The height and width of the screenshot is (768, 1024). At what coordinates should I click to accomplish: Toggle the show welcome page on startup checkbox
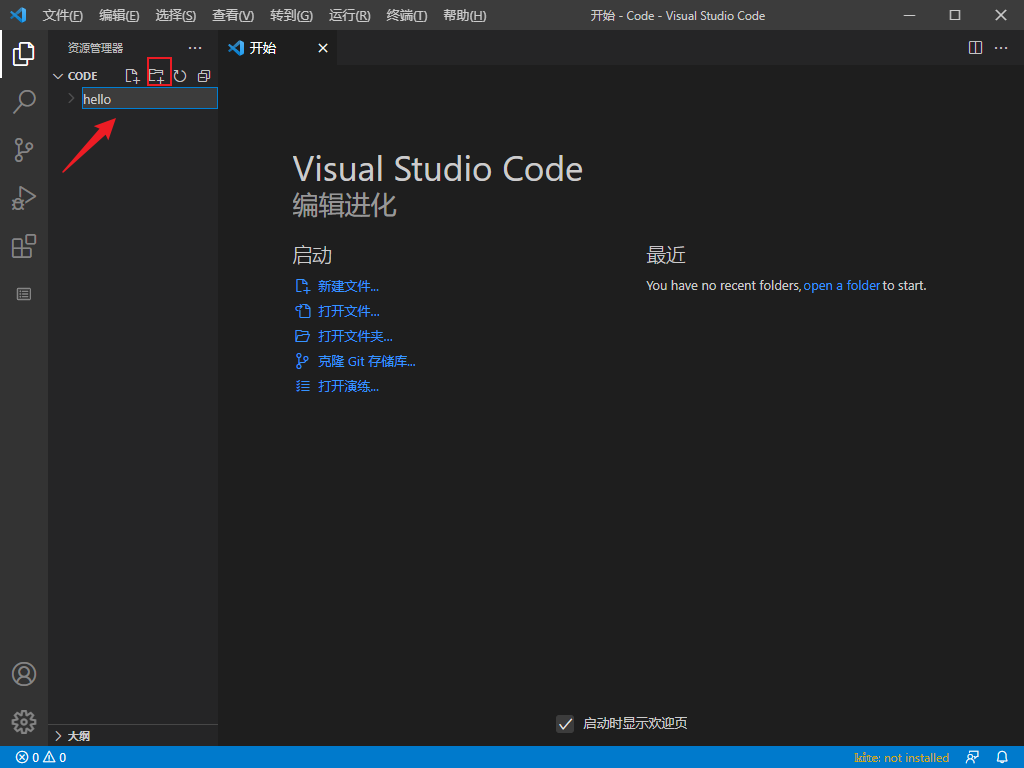tap(565, 724)
